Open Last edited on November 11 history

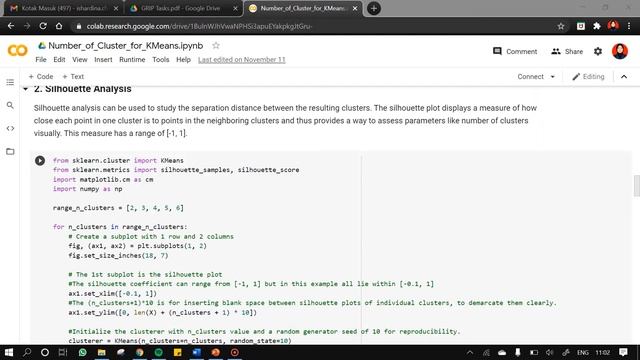[242, 60]
